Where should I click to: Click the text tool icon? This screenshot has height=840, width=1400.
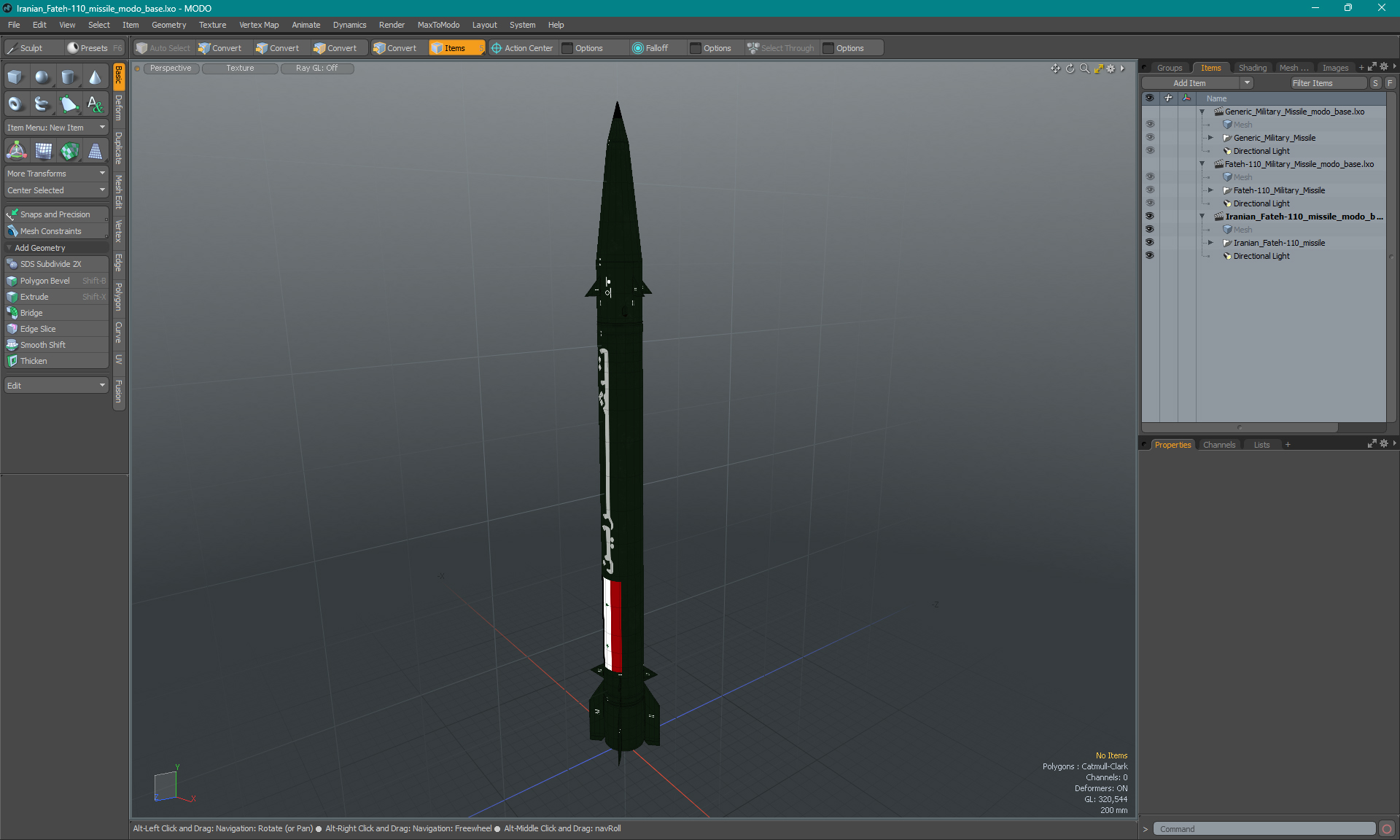coord(95,104)
